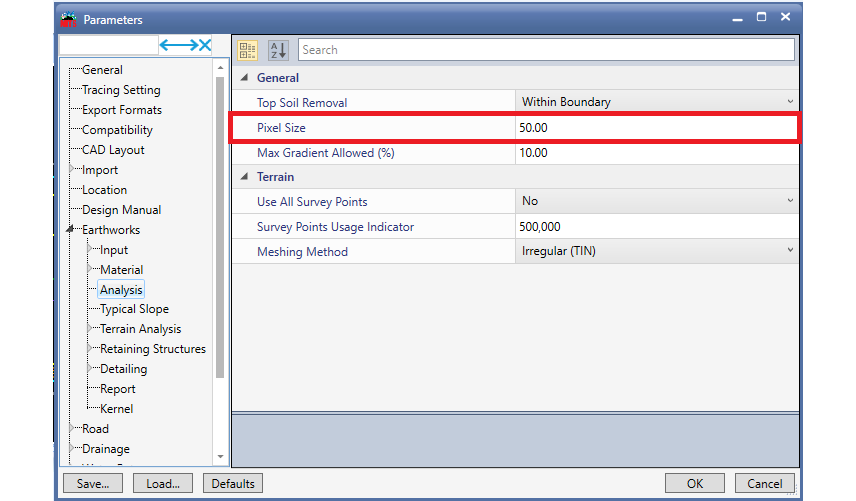Click the Cancel button

point(764,484)
